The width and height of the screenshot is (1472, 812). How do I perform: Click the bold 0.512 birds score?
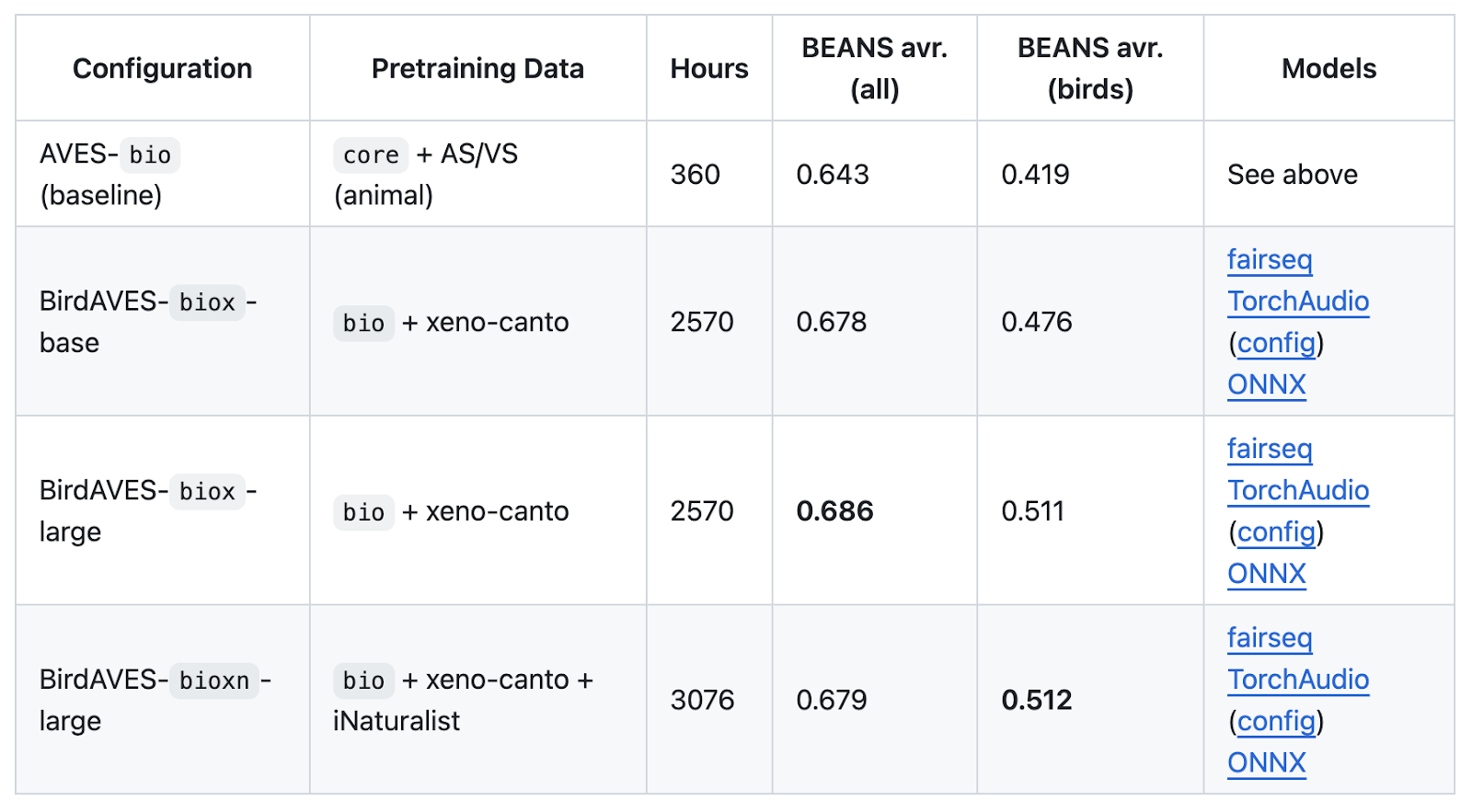point(1036,701)
